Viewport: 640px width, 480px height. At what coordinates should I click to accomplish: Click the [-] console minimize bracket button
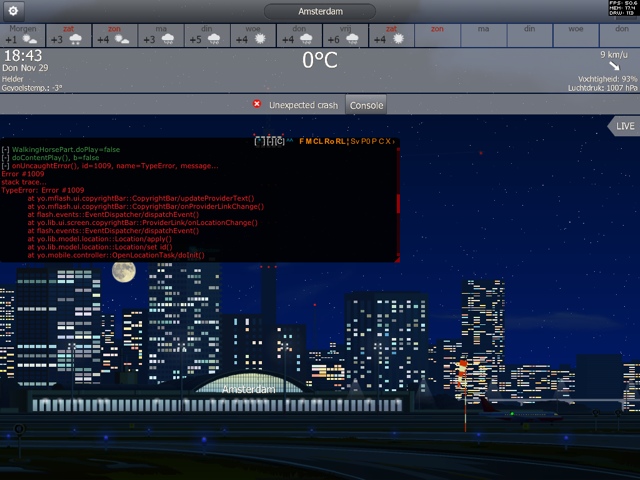coord(271,142)
